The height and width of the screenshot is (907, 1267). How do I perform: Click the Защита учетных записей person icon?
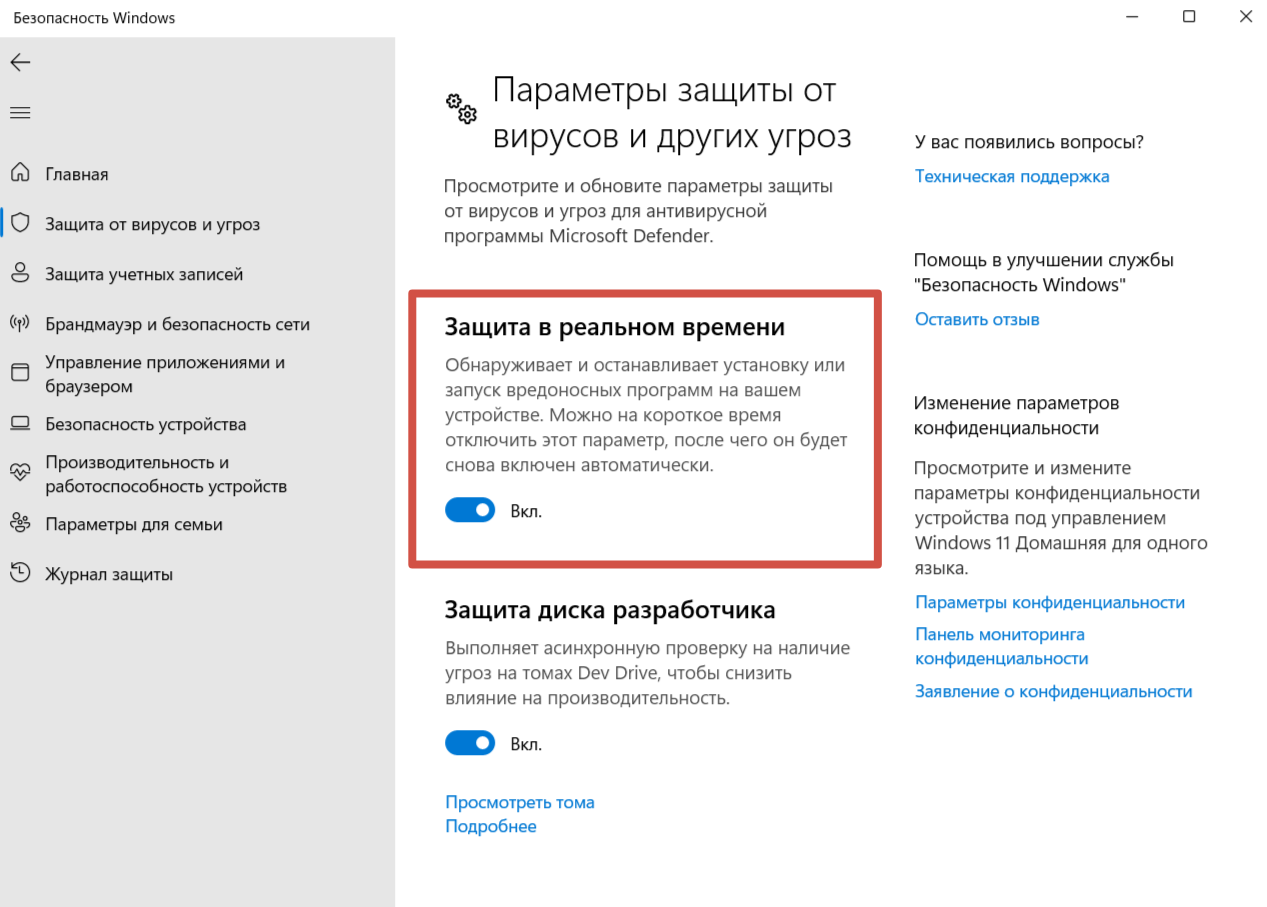[20, 273]
